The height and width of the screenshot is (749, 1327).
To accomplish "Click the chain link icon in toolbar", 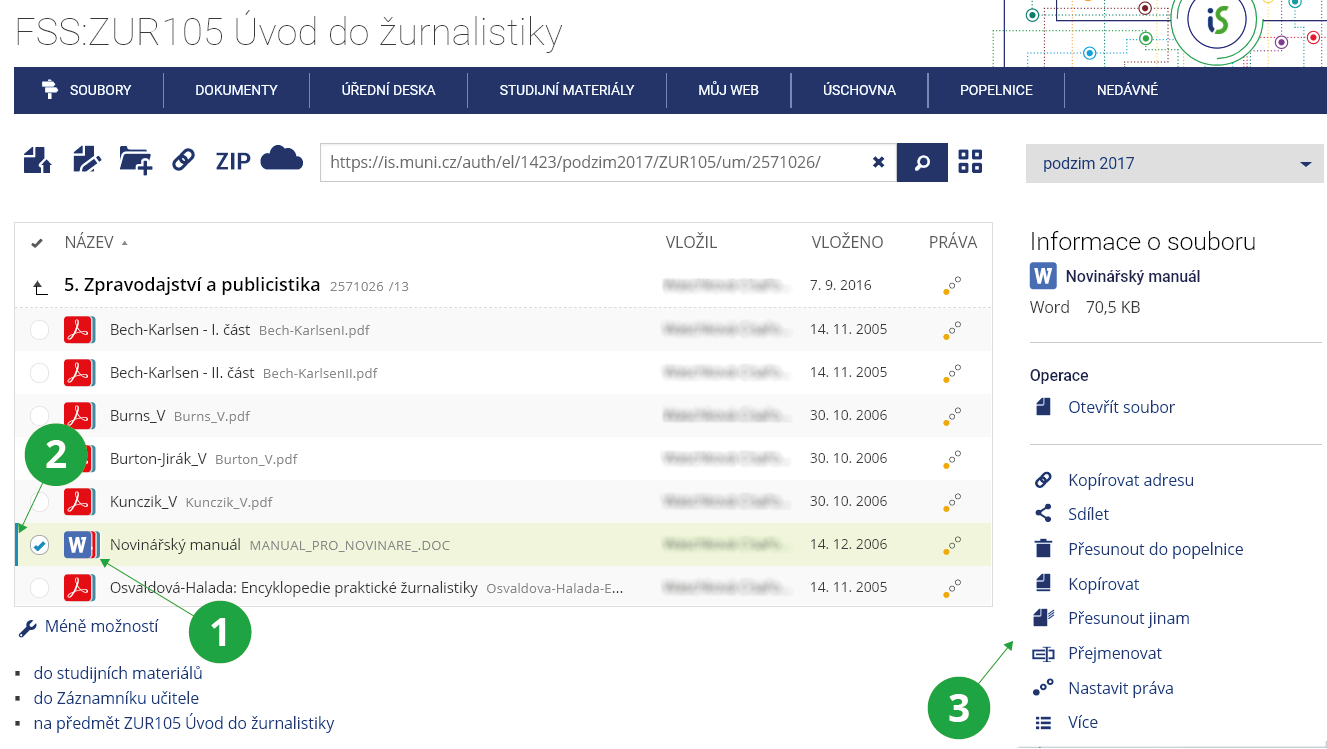I will (x=183, y=160).
